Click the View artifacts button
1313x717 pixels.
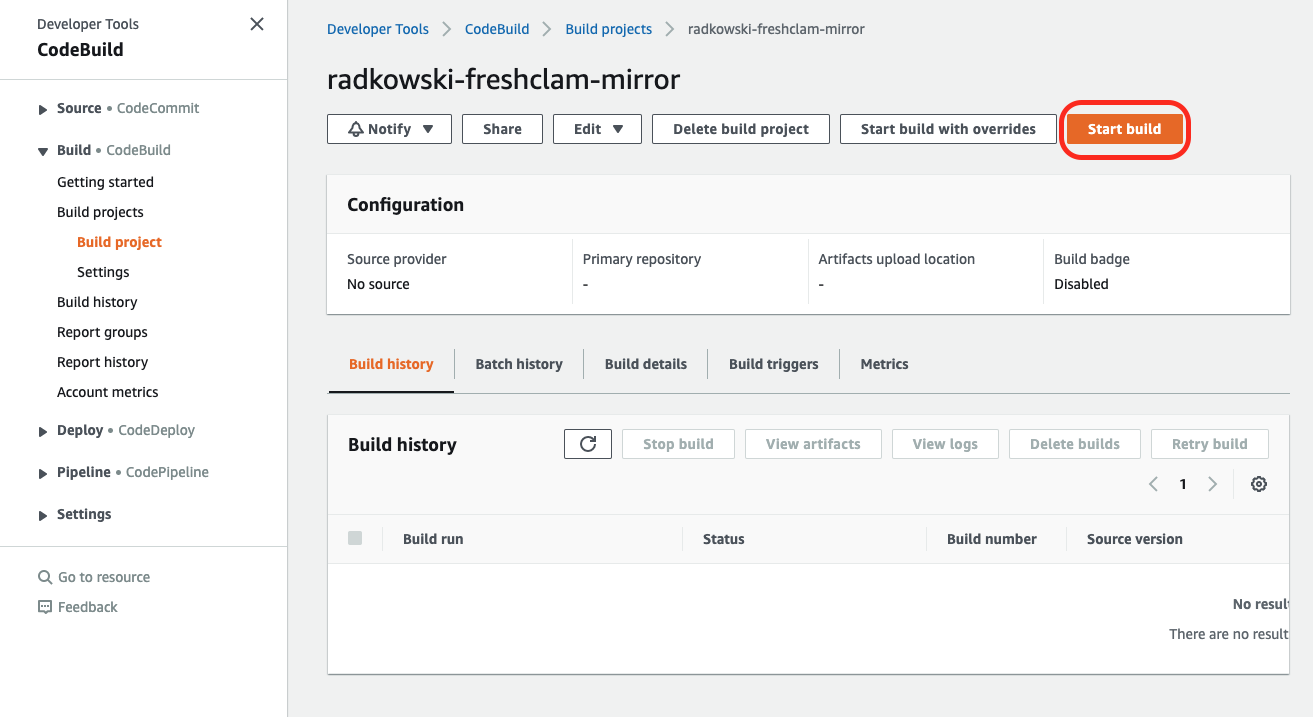[x=813, y=444]
